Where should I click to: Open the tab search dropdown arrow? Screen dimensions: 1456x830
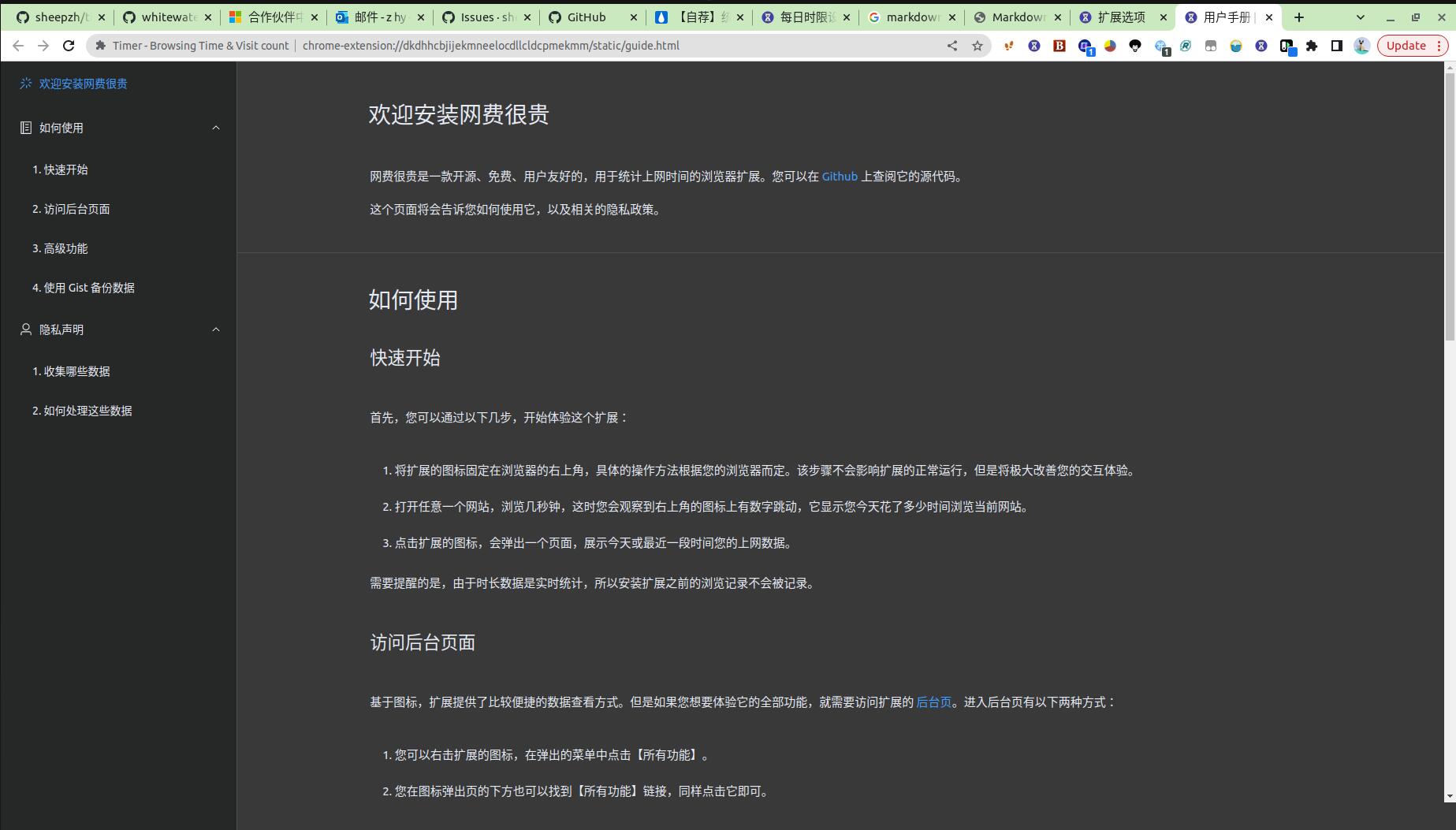(x=1360, y=17)
